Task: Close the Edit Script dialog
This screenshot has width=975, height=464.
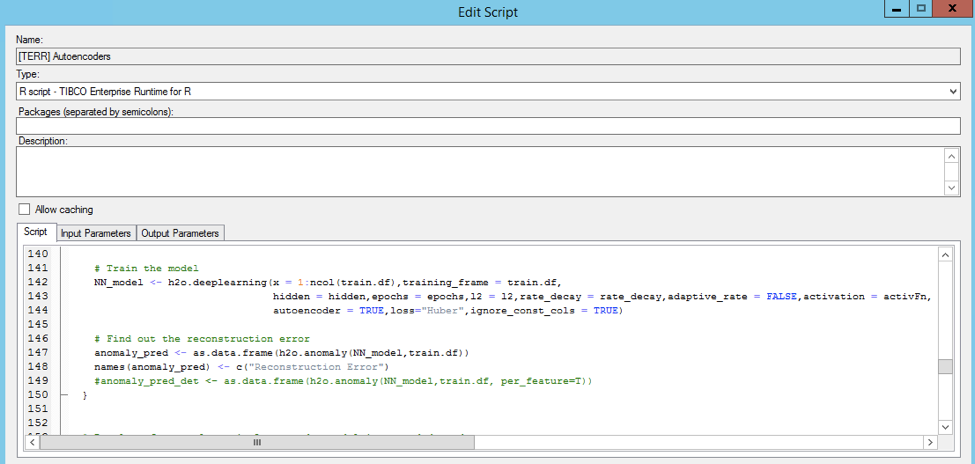Action: (x=953, y=8)
